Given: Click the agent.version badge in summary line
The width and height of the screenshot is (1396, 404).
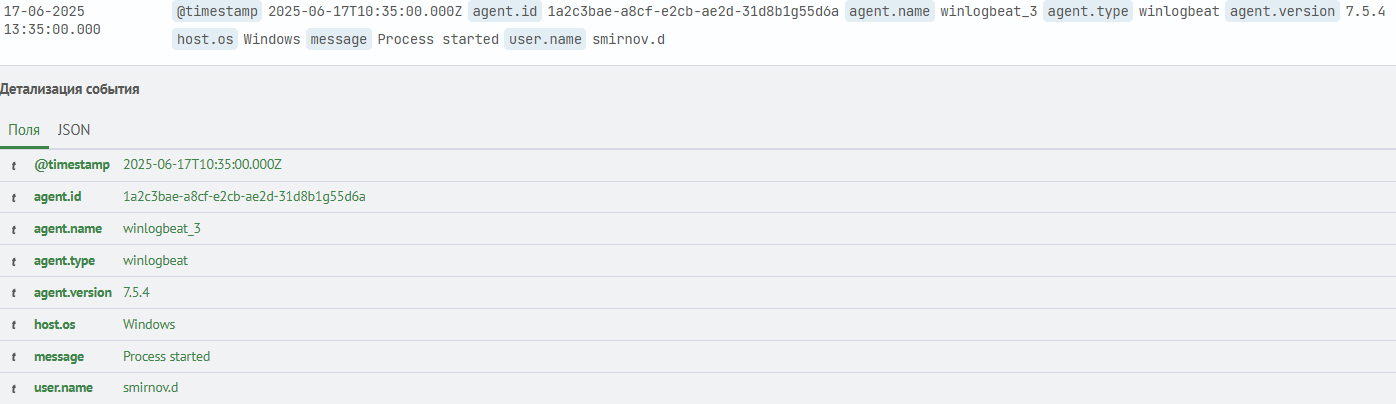Looking at the screenshot, I should tap(1282, 12).
